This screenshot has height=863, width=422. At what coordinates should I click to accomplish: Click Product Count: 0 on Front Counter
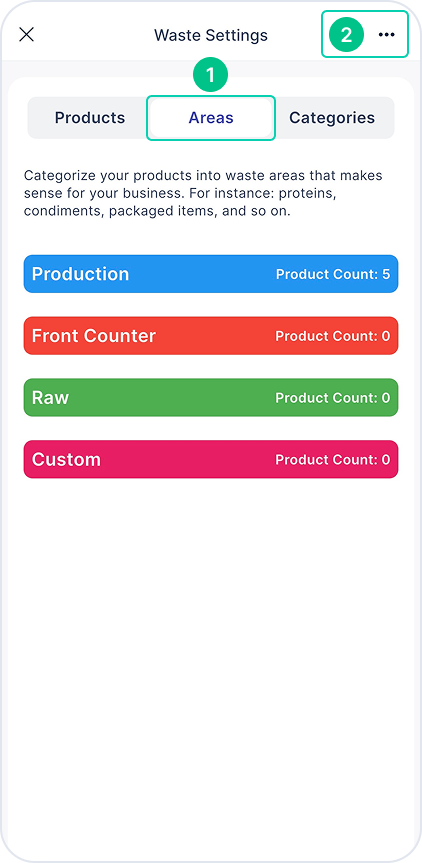coord(333,336)
